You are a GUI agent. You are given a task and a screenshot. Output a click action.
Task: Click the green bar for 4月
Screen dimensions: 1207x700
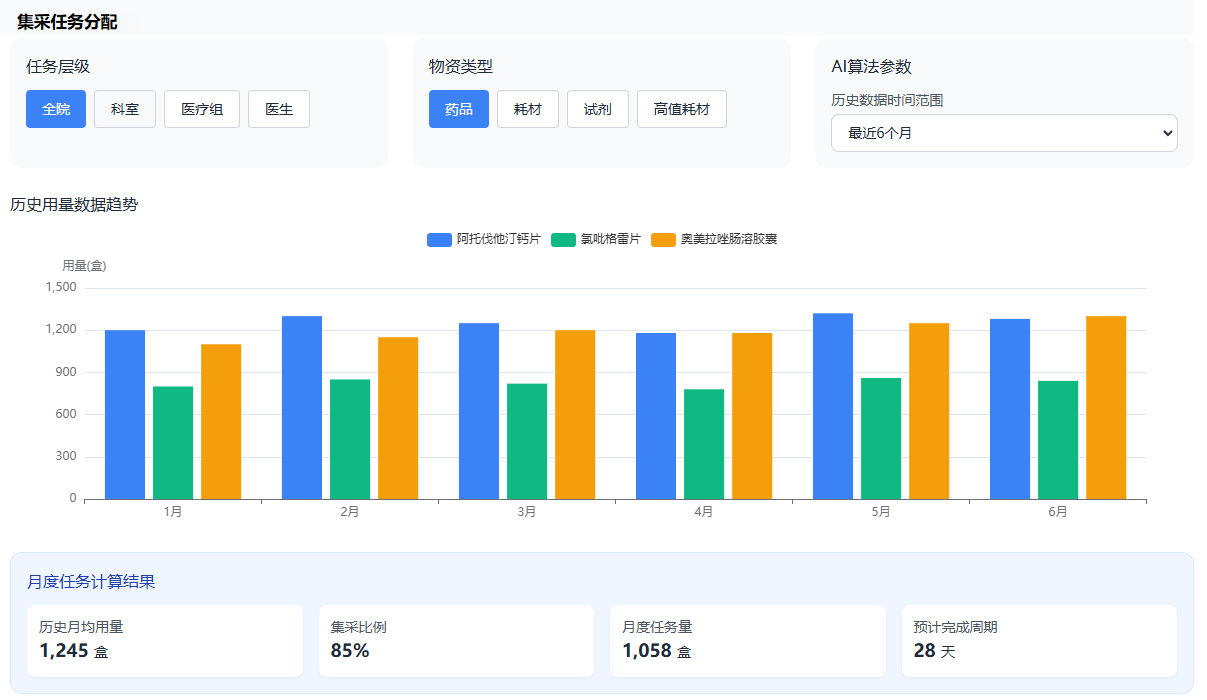[x=704, y=444]
